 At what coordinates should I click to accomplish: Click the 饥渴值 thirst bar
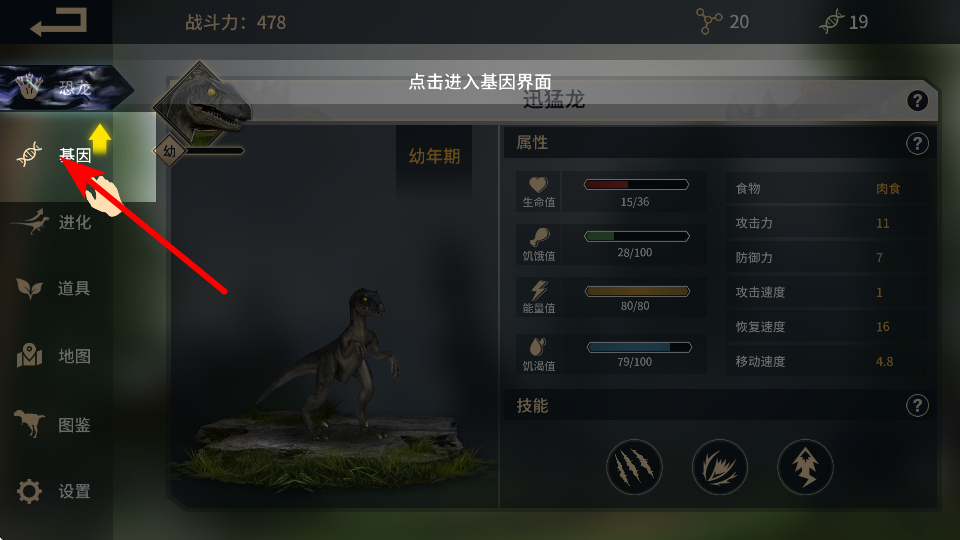(639, 347)
